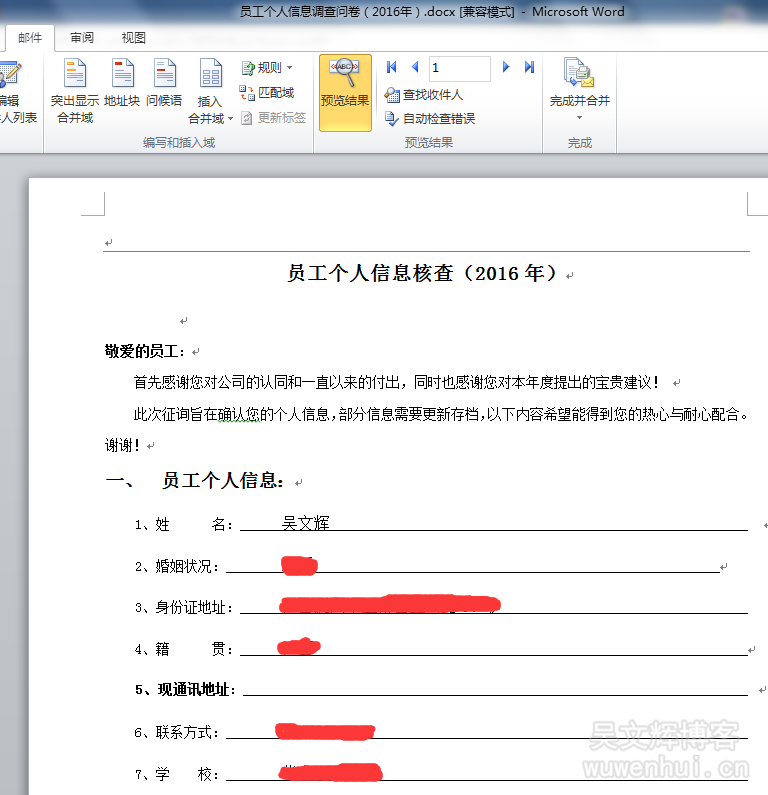Image resolution: width=768 pixels, height=795 pixels.
Task: Switch to the Review (审阅) tab
Action: click(x=82, y=38)
